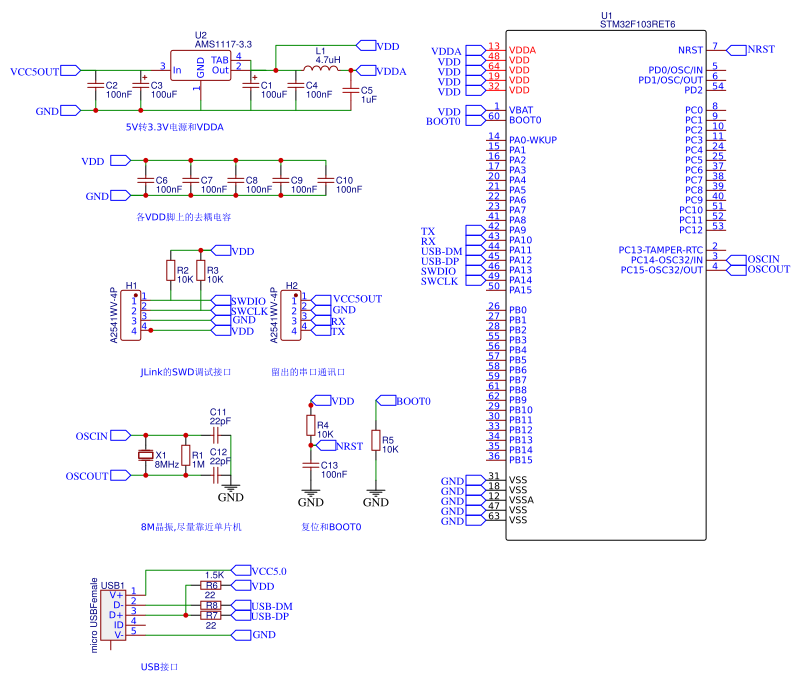801x682 pixels.
Task: Select series resistor R8
Action: [x=211, y=605]
